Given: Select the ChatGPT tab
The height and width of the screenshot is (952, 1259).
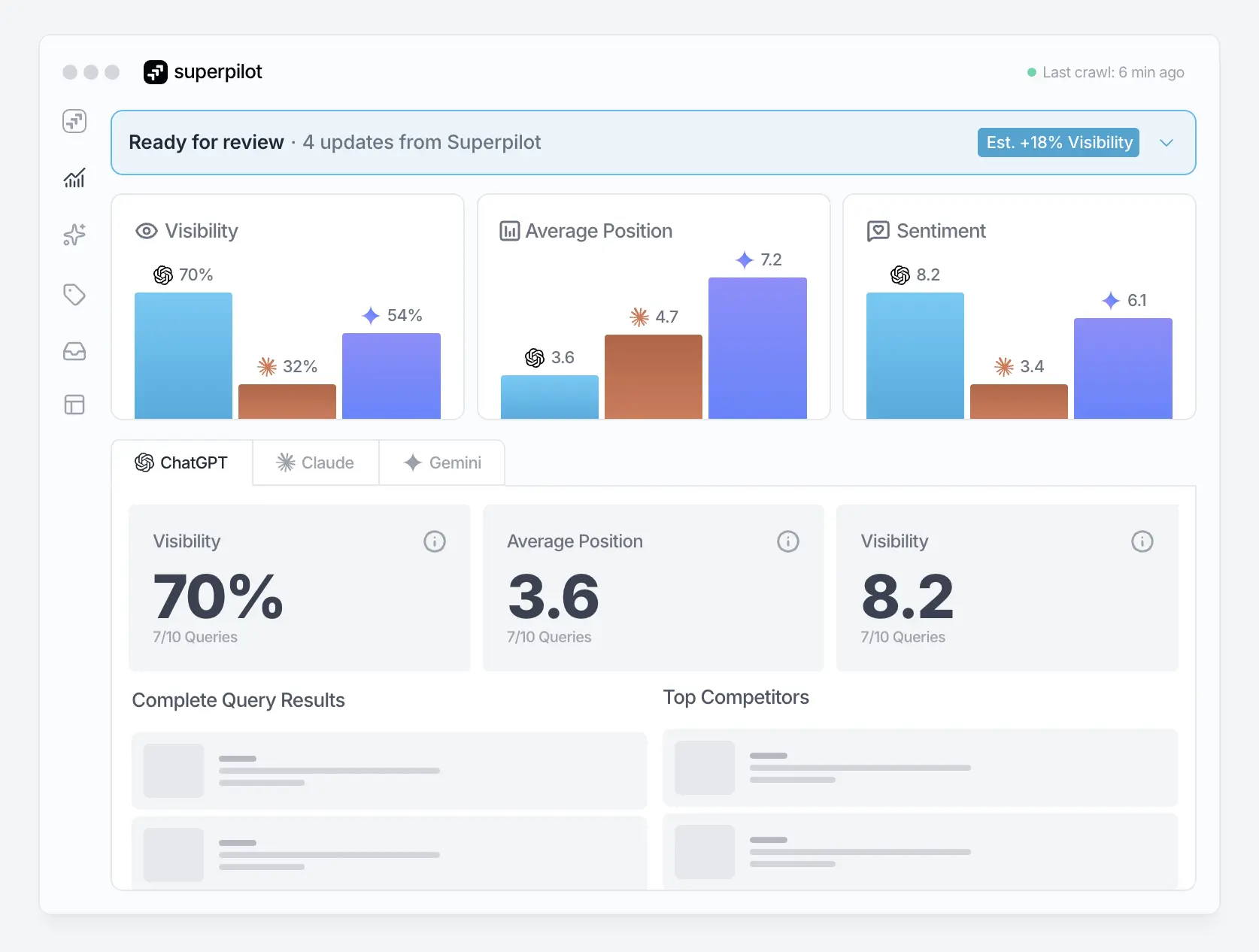Looking at the screenshot, I should (181, 463).
